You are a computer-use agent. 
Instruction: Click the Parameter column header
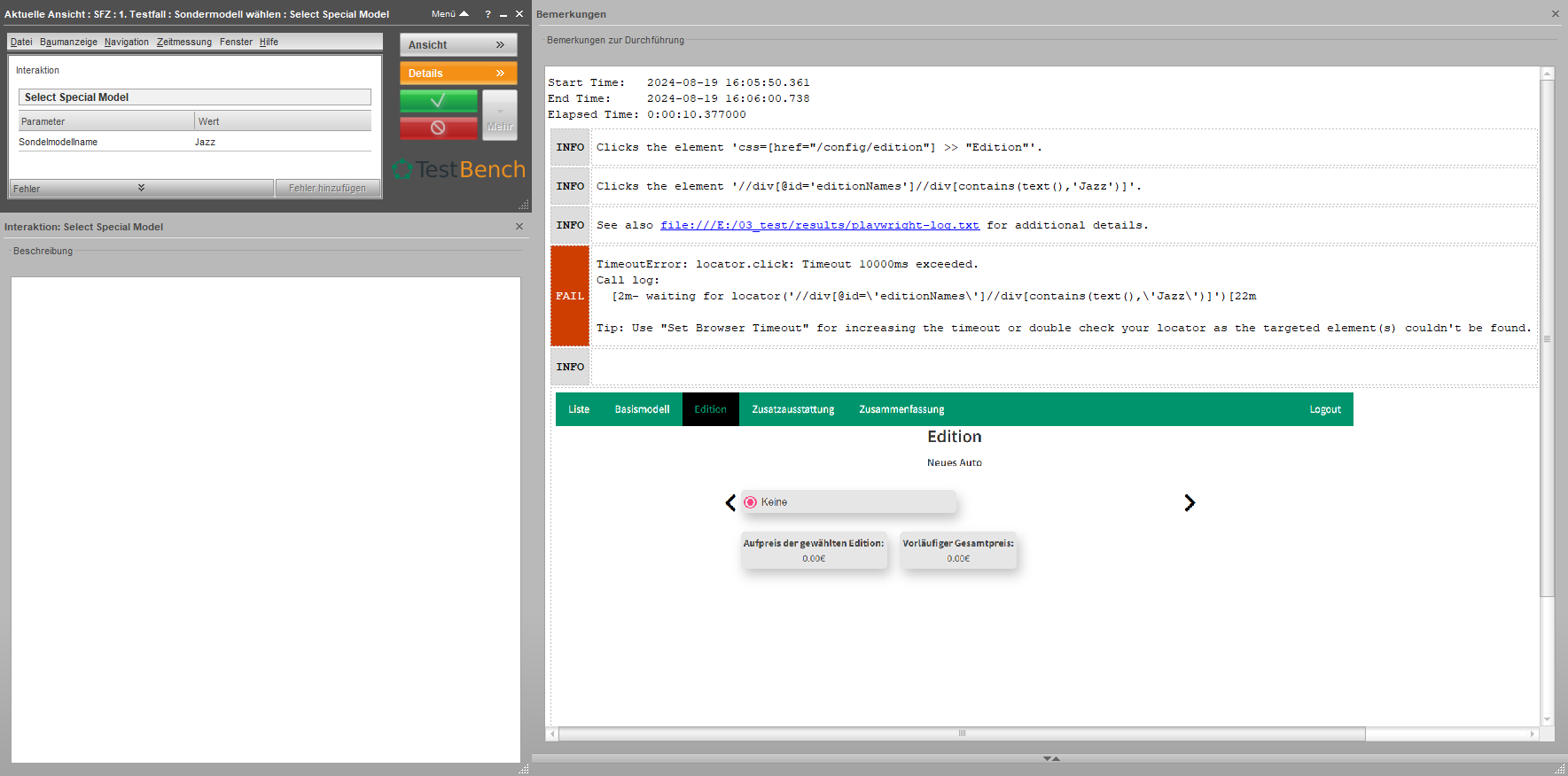[106, 121]
